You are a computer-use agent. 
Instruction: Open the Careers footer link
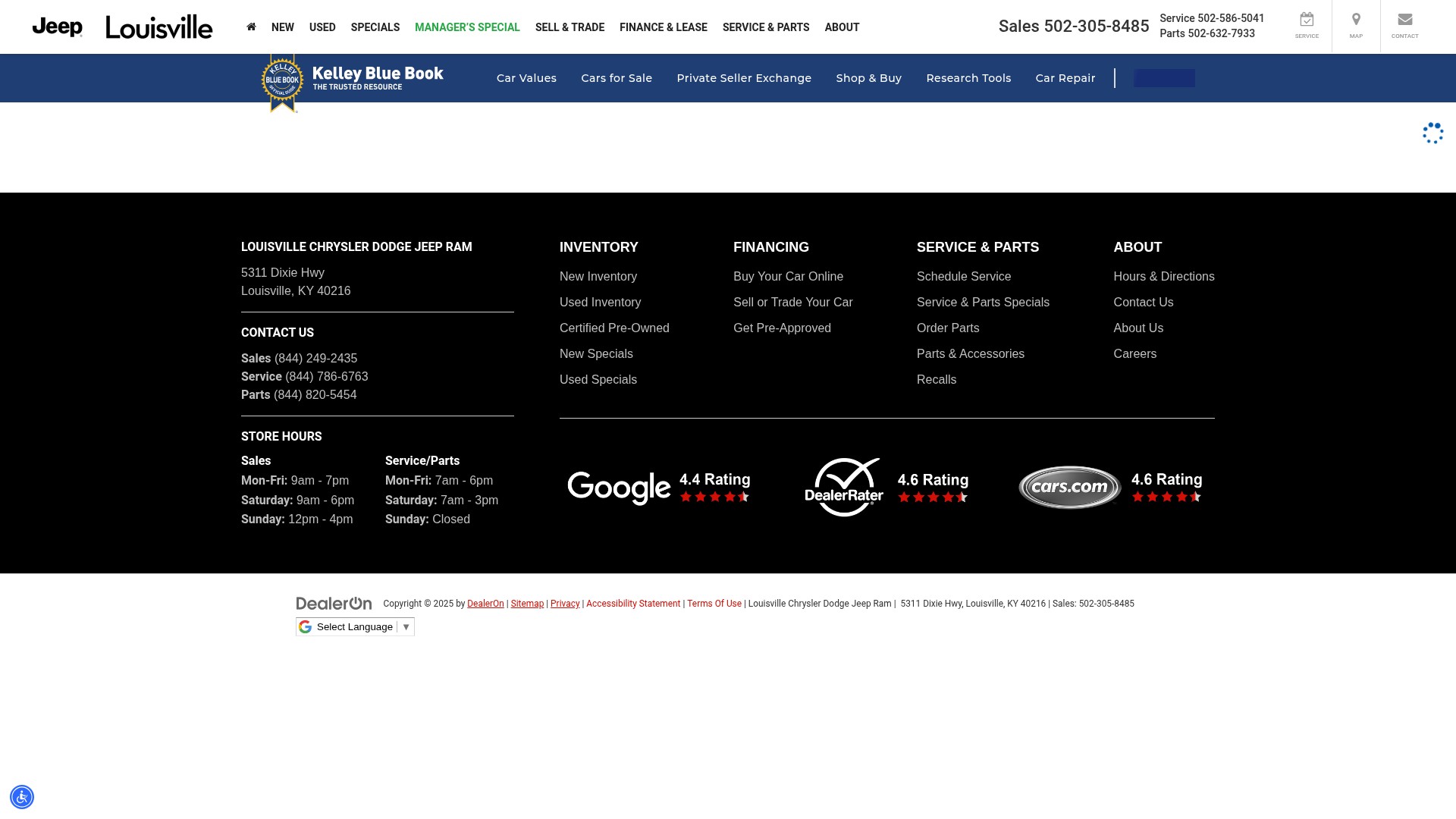point(1135,354)
